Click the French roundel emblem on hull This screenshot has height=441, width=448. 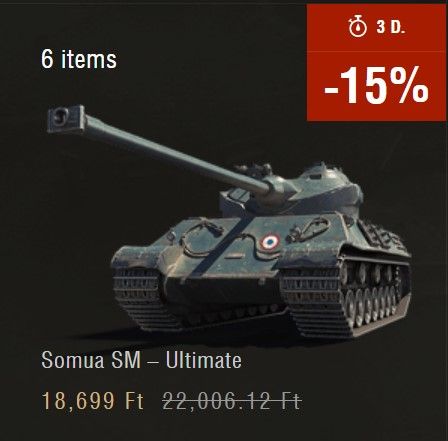(x=270, y=242)
